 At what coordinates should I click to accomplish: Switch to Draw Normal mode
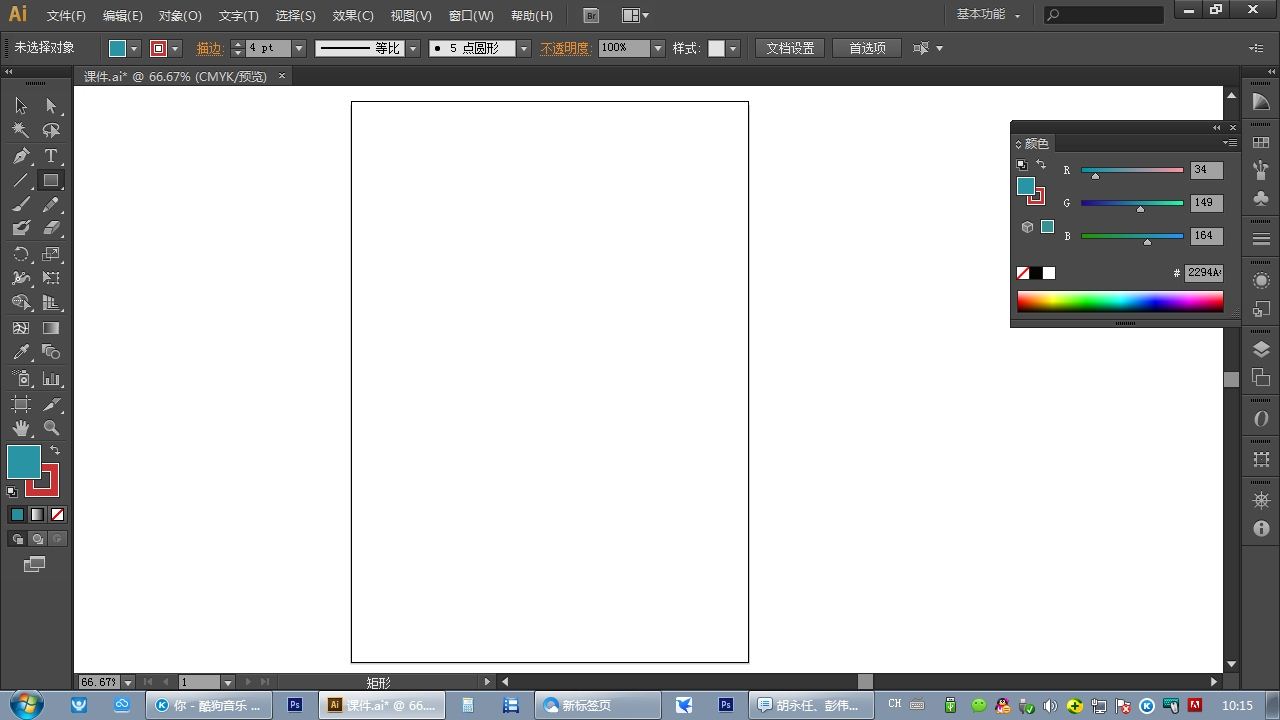pos(17,539)
